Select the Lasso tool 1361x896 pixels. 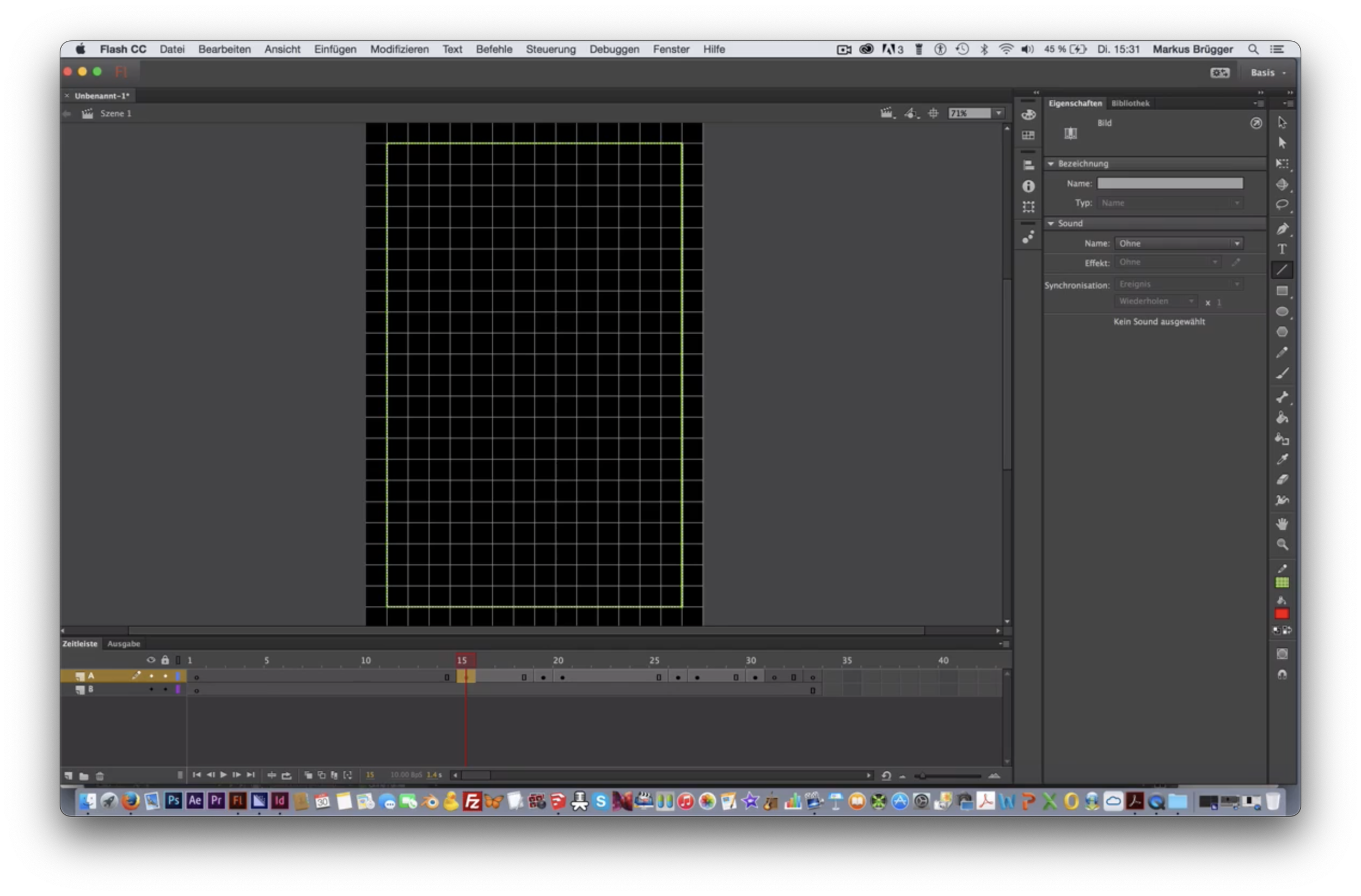coord(1282,205)
